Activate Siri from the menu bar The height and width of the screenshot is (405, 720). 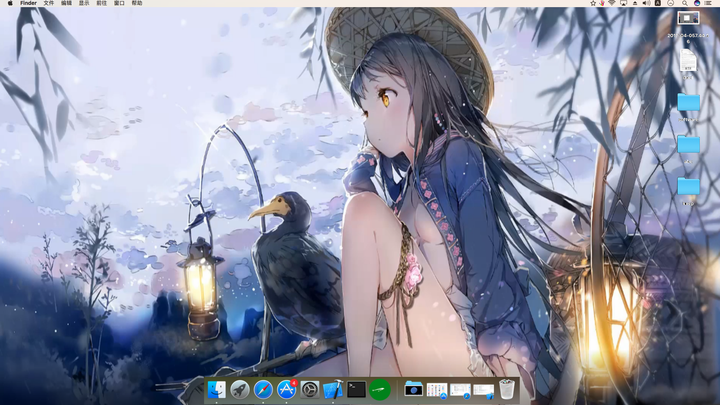697,3
